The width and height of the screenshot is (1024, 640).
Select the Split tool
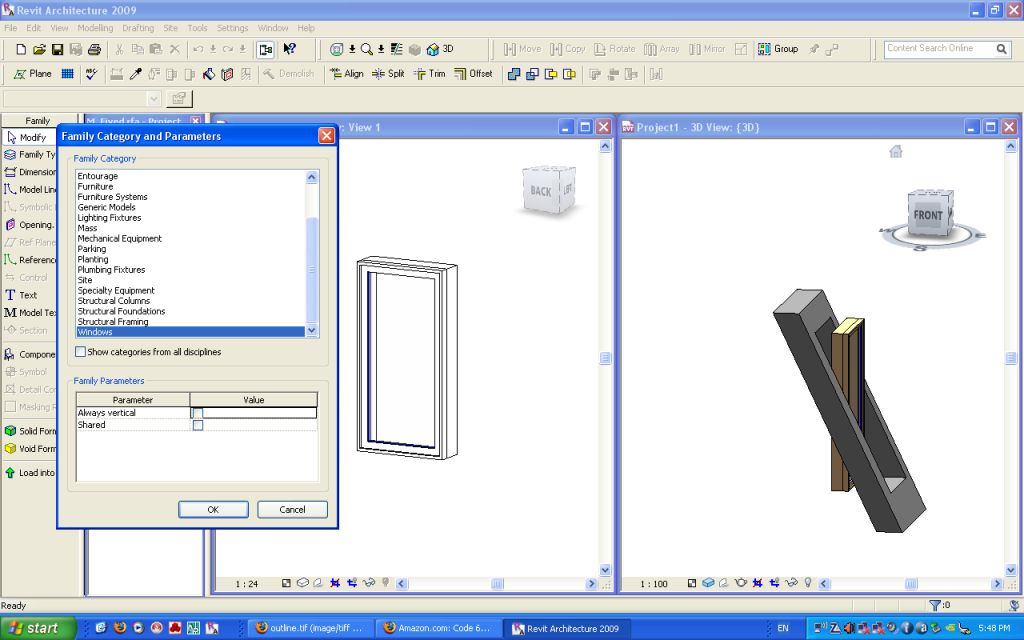(389, 74)
